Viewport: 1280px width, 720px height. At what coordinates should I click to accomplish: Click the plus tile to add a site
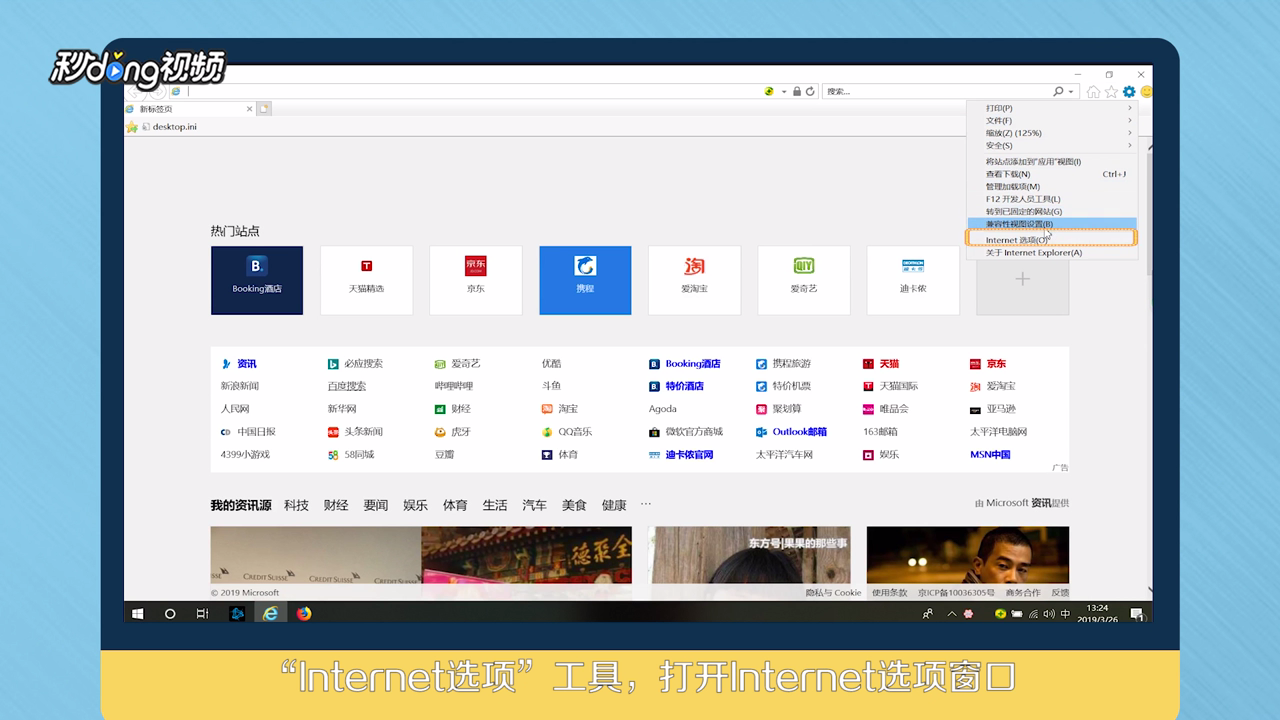[x=1022, y=280]
